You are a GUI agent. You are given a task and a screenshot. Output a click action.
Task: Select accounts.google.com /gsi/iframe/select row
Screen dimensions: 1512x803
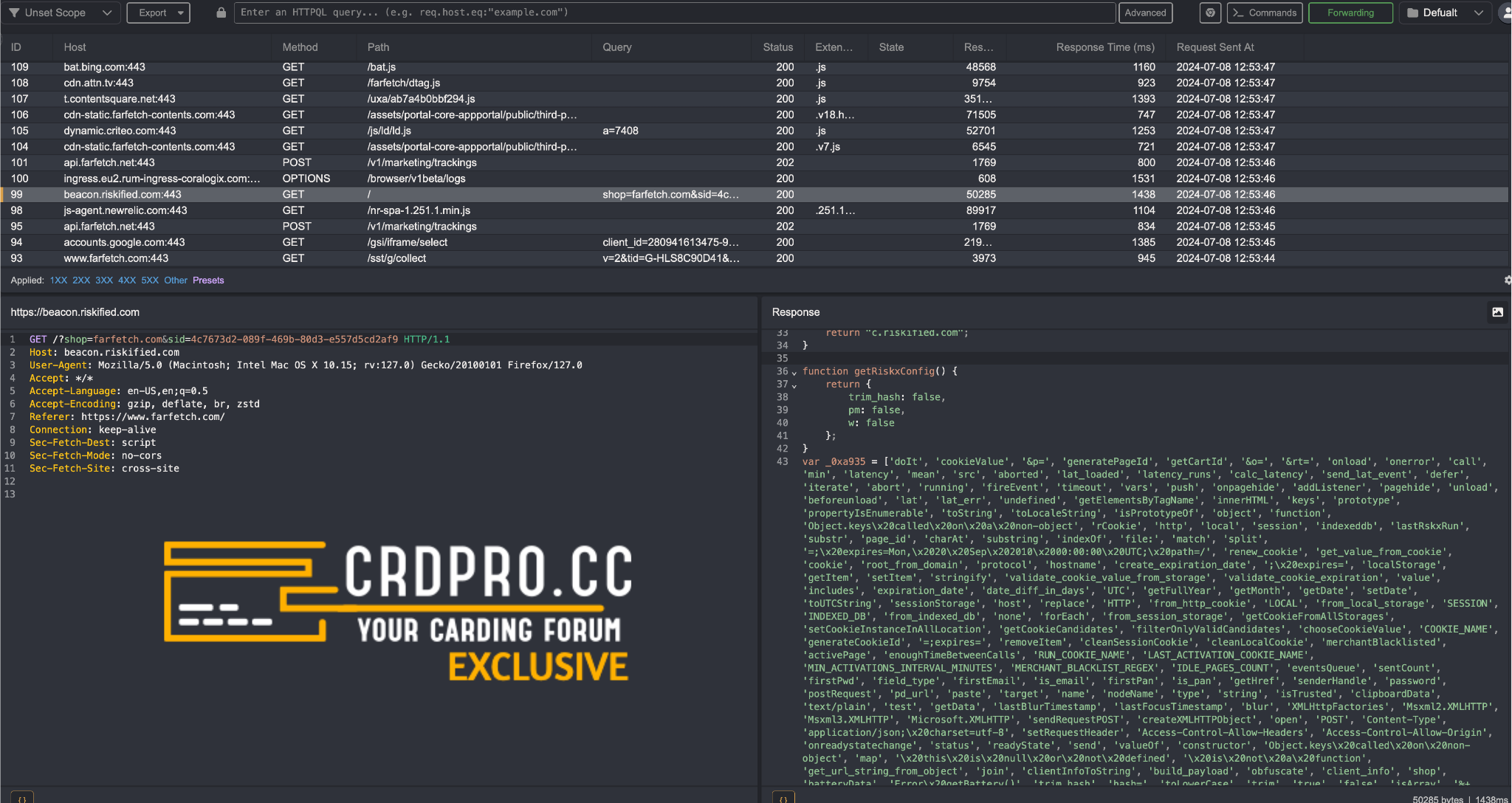[754, 242]
